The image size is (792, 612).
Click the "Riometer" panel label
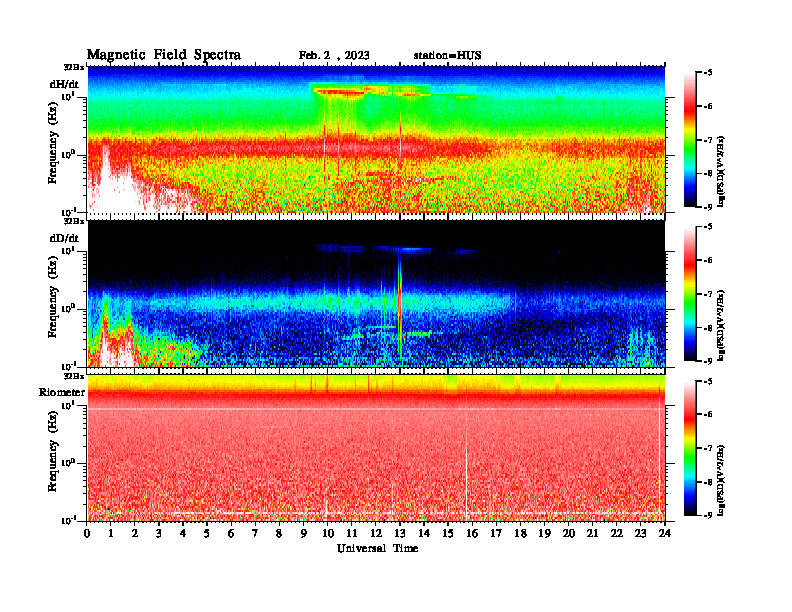click(62, 392)
